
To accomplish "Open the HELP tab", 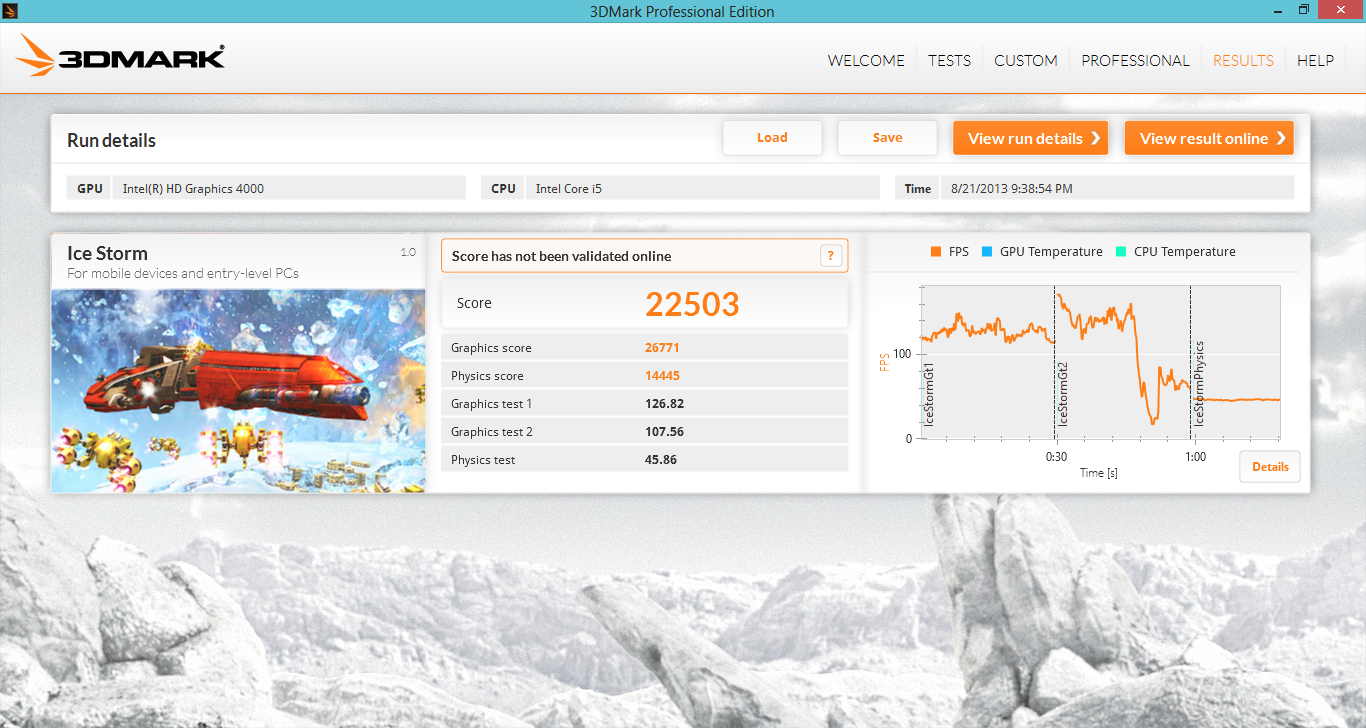I will [1315, 60].
